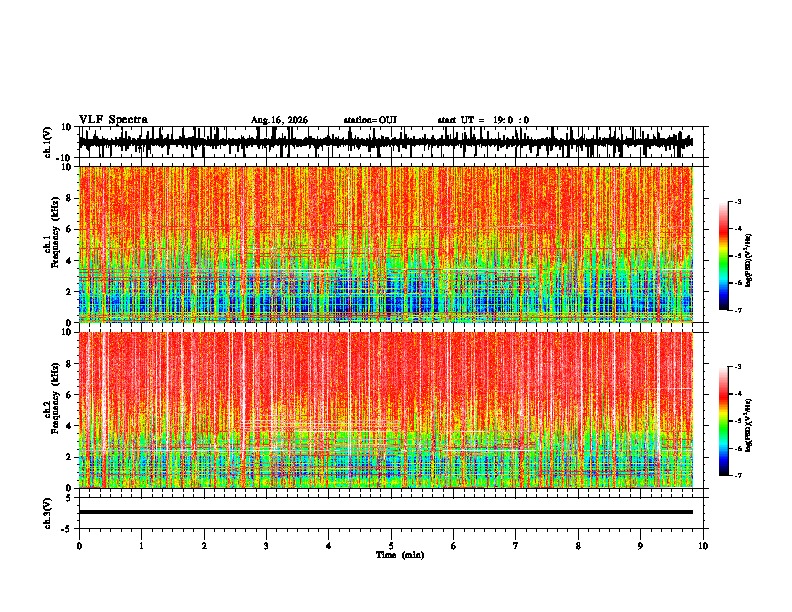
Task: Click the ch.1 "Frequency (kHz)" axis label
Action: (x=56, y=232)
